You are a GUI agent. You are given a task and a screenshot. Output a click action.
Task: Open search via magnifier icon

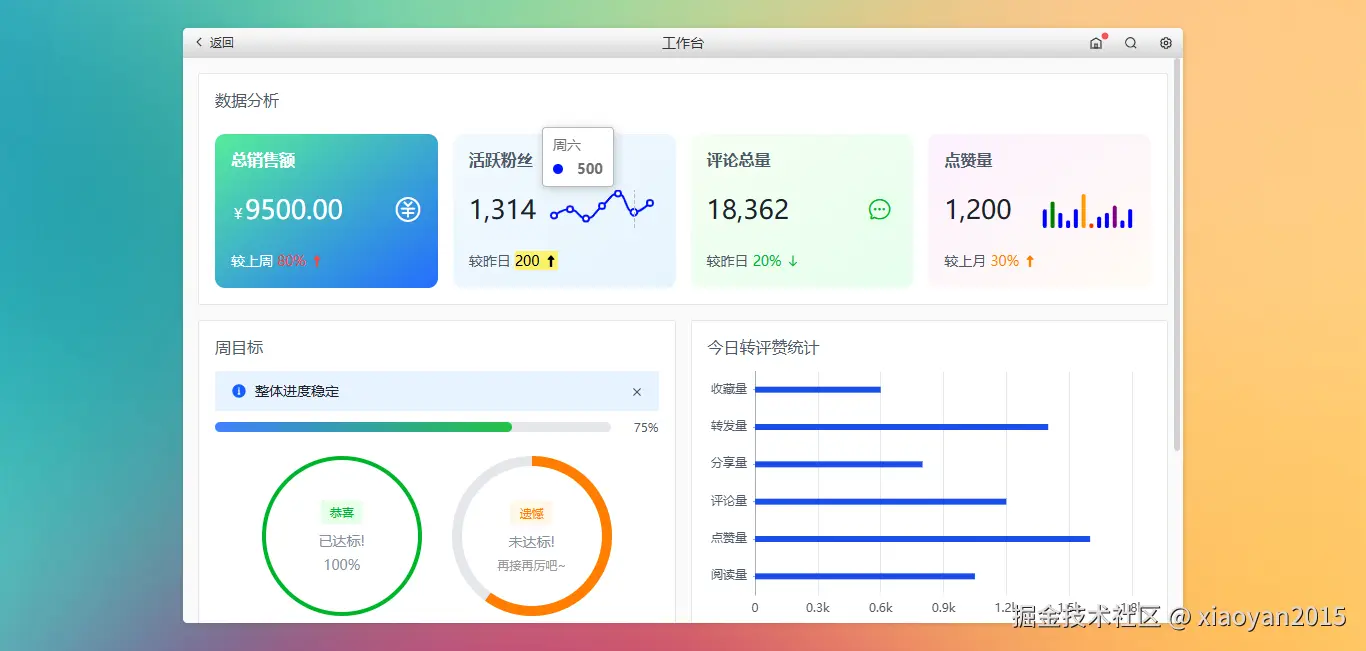point(1131,43)
